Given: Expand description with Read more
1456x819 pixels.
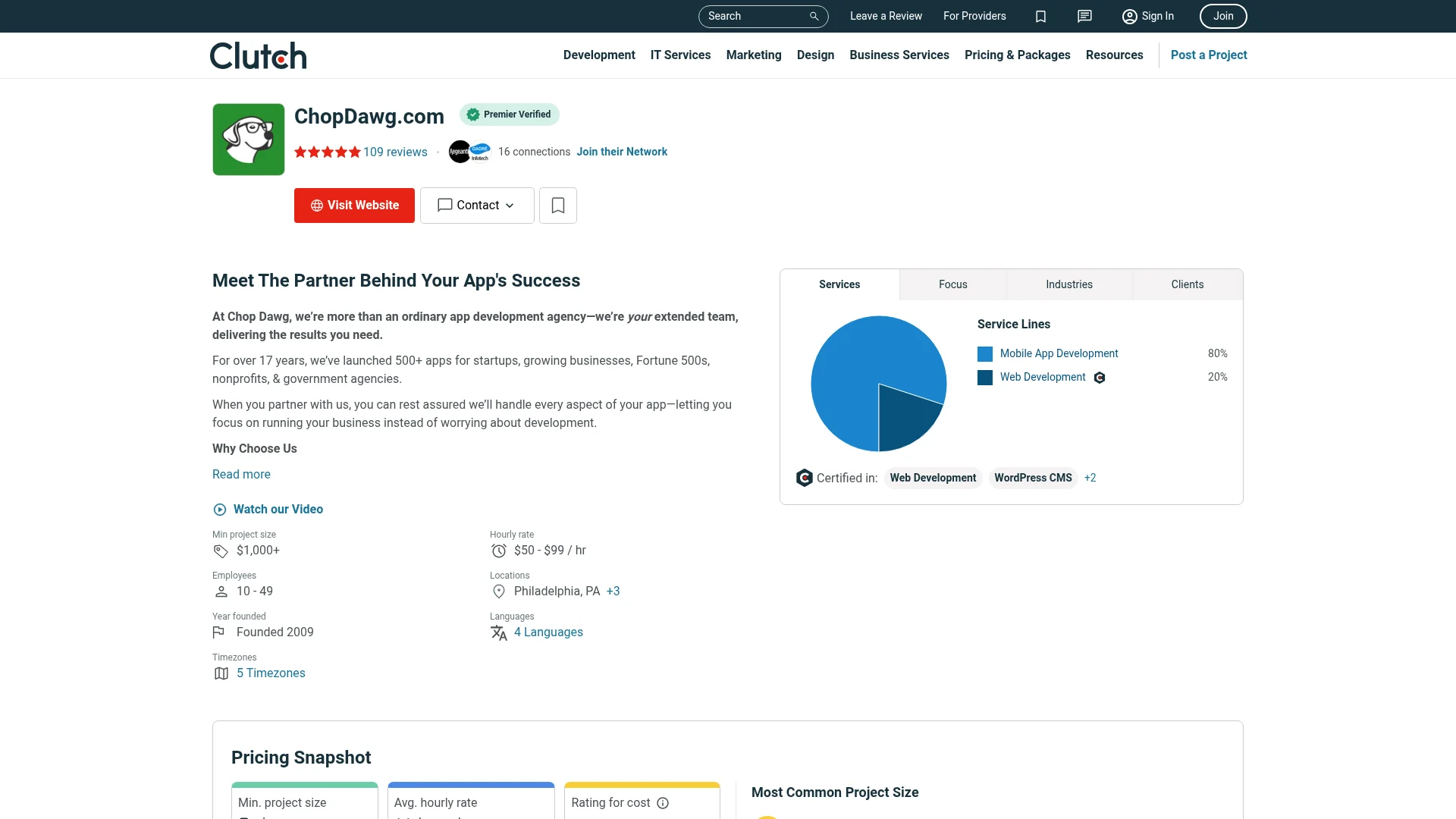Looking at the screenshot, I should point(241,475).
